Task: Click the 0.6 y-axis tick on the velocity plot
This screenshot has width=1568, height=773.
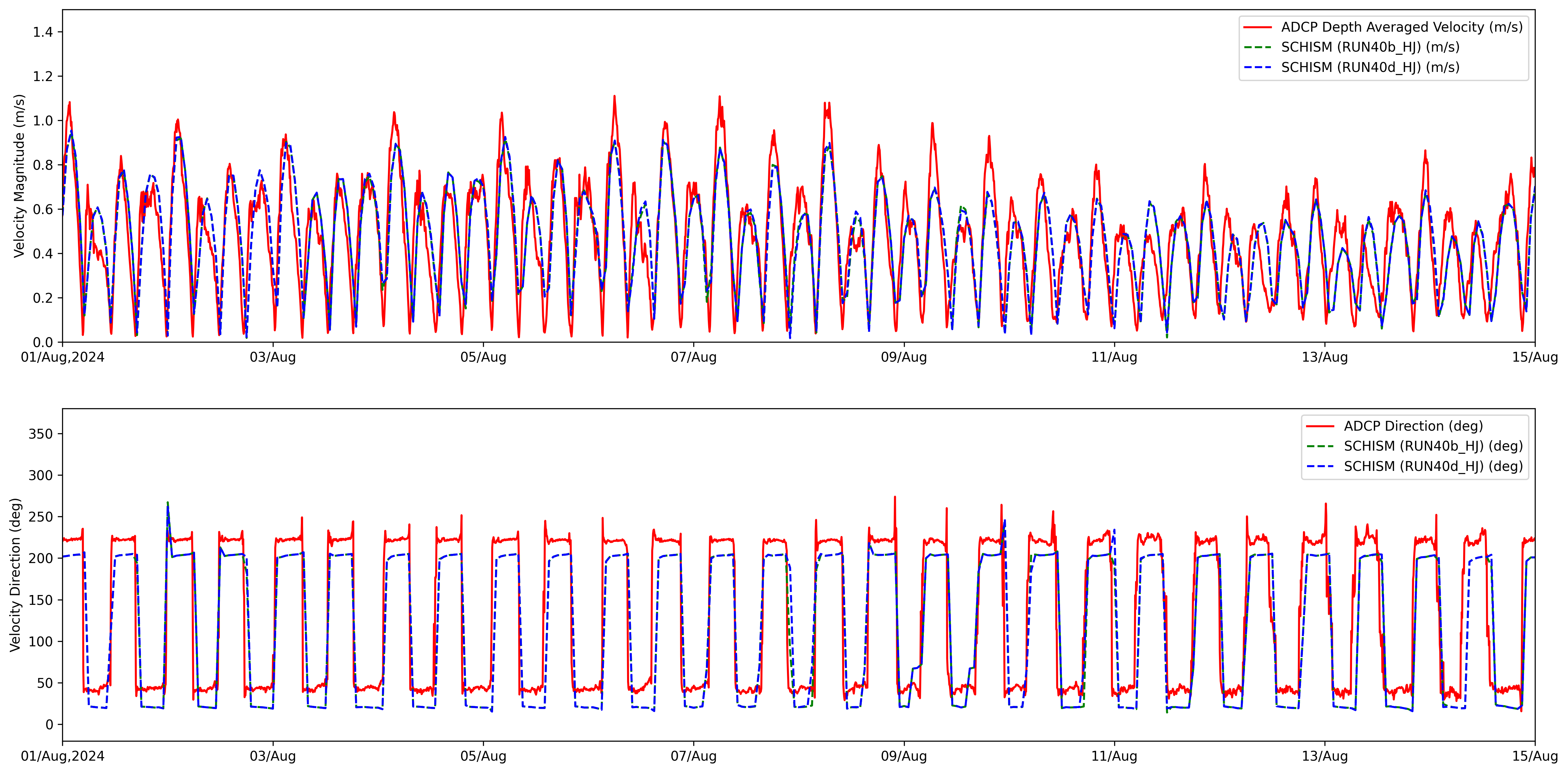Action: tap(43, 209)
